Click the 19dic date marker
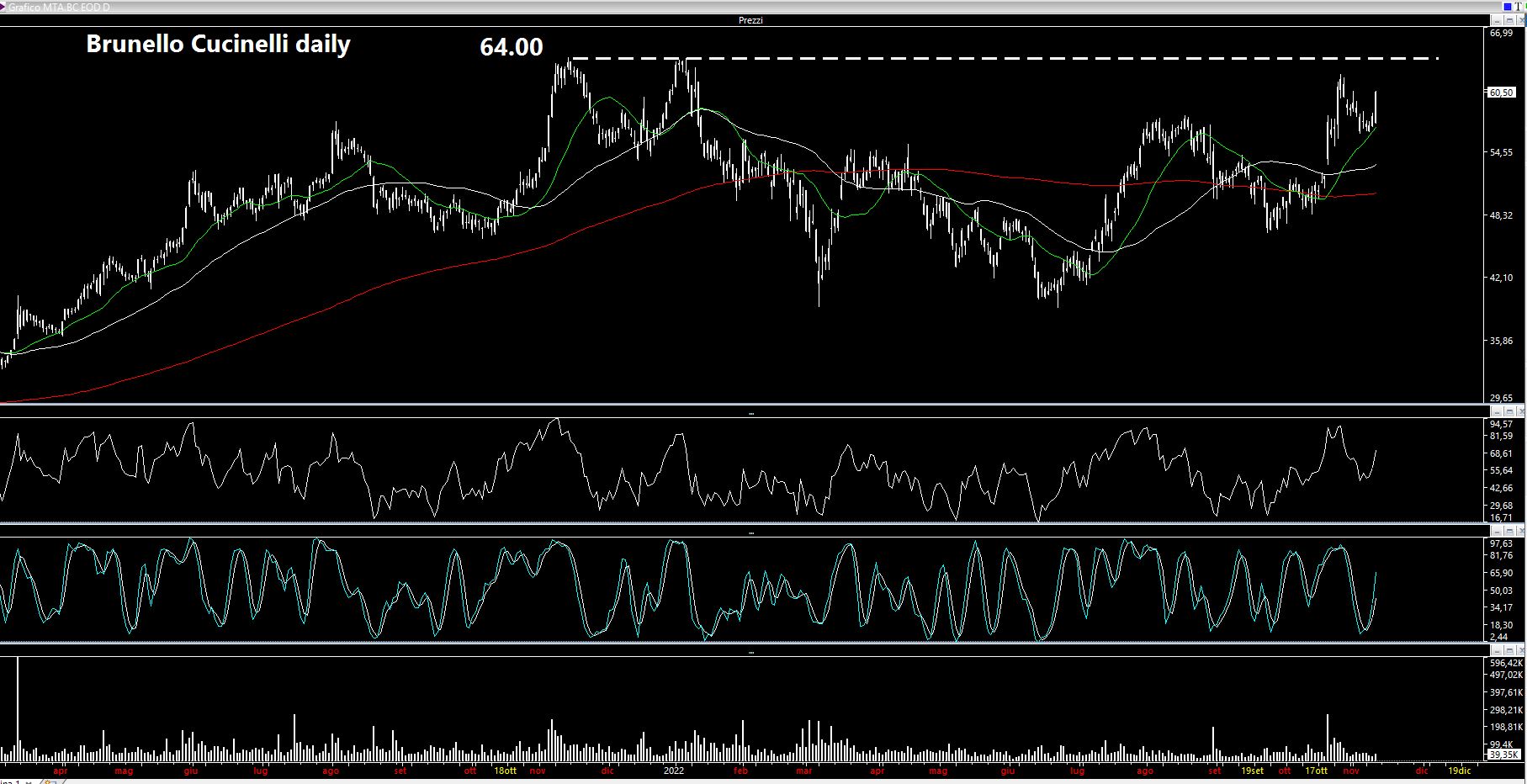The image size is (1527, 784). pyautogui.click(x=1459, y=771)
